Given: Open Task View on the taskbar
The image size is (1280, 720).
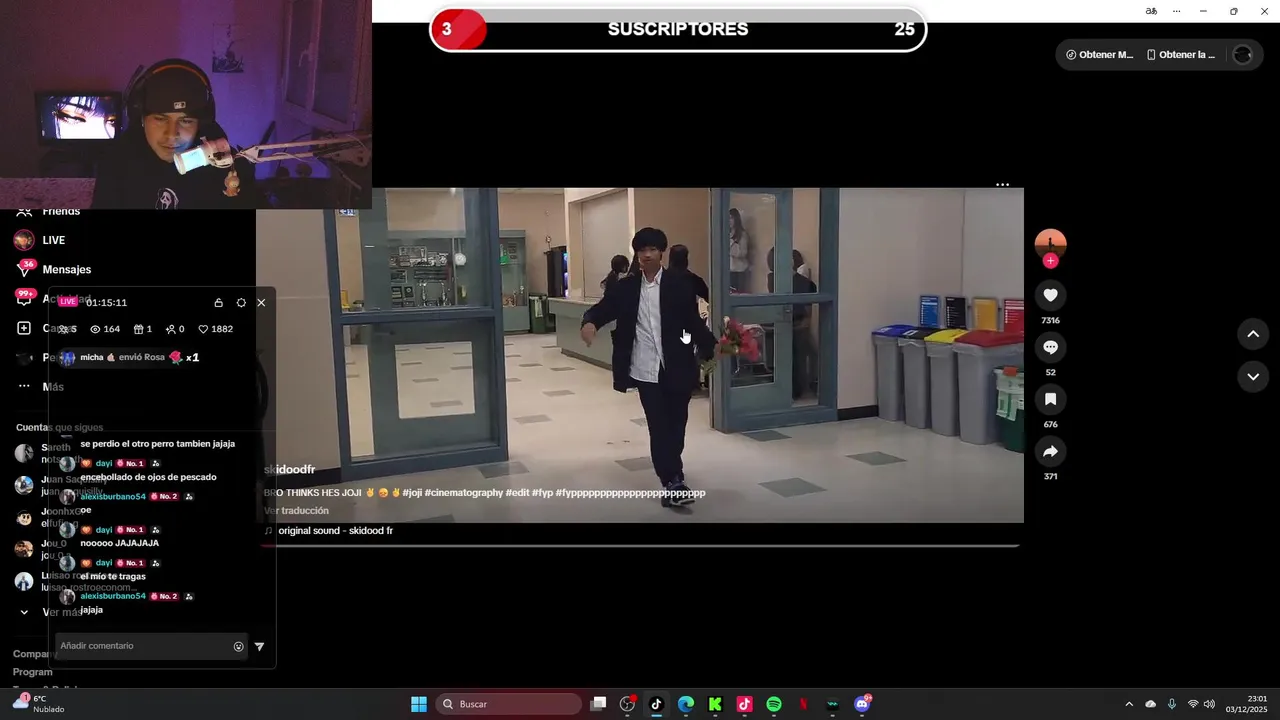Looking at the screenshot, I should pos(598,704).
